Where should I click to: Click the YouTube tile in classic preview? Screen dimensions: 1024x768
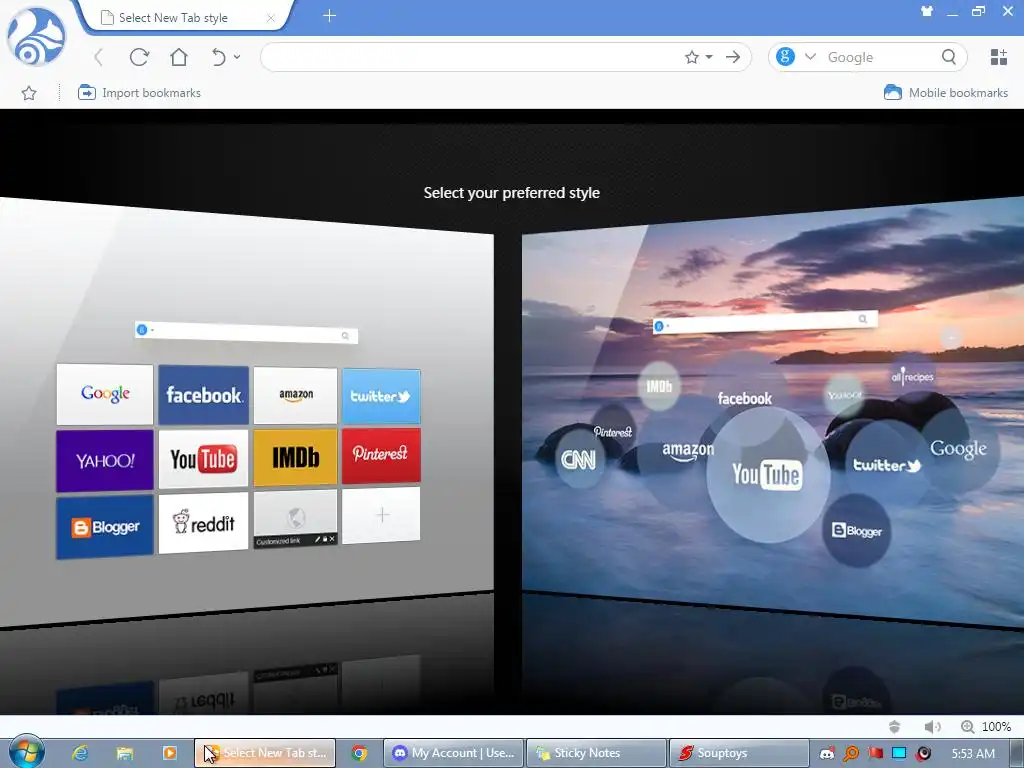point(203,458)
